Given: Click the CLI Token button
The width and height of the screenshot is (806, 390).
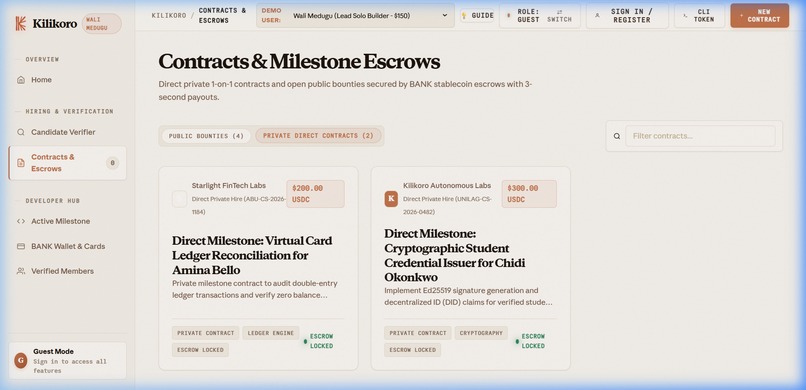Looking at the screenshot, I should tap(700, 16).
